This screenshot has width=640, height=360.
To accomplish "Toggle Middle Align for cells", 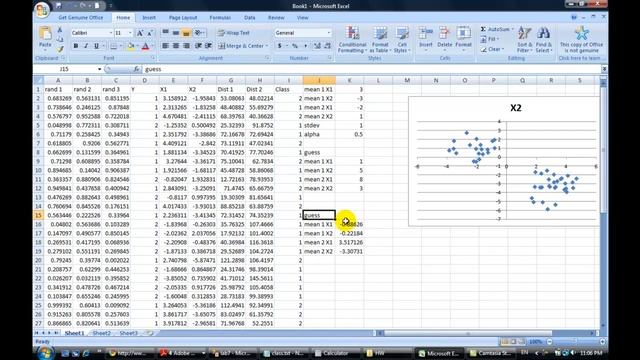I will coord(176,33).
